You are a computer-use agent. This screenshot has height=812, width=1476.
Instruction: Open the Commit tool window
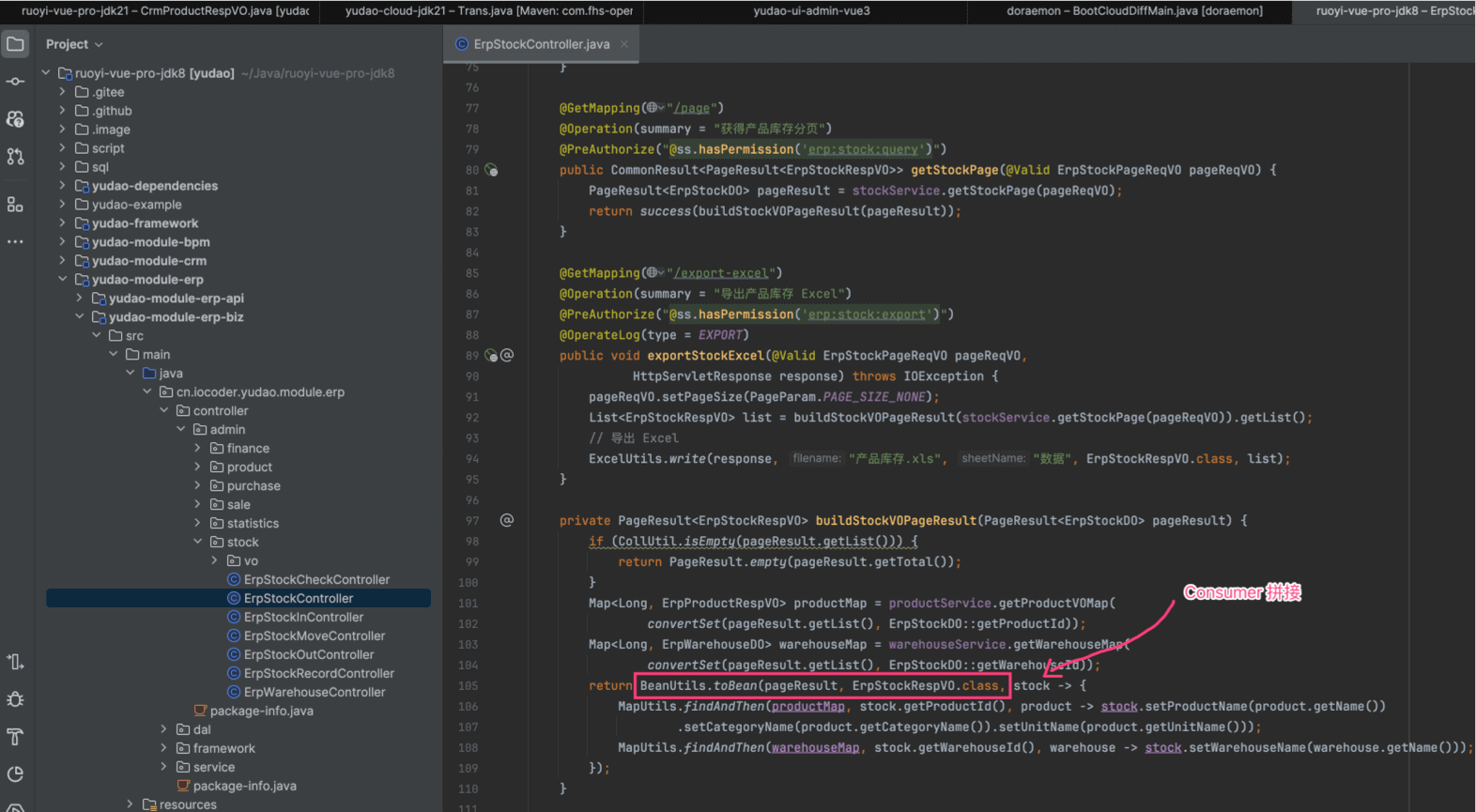tap(15, 82)
